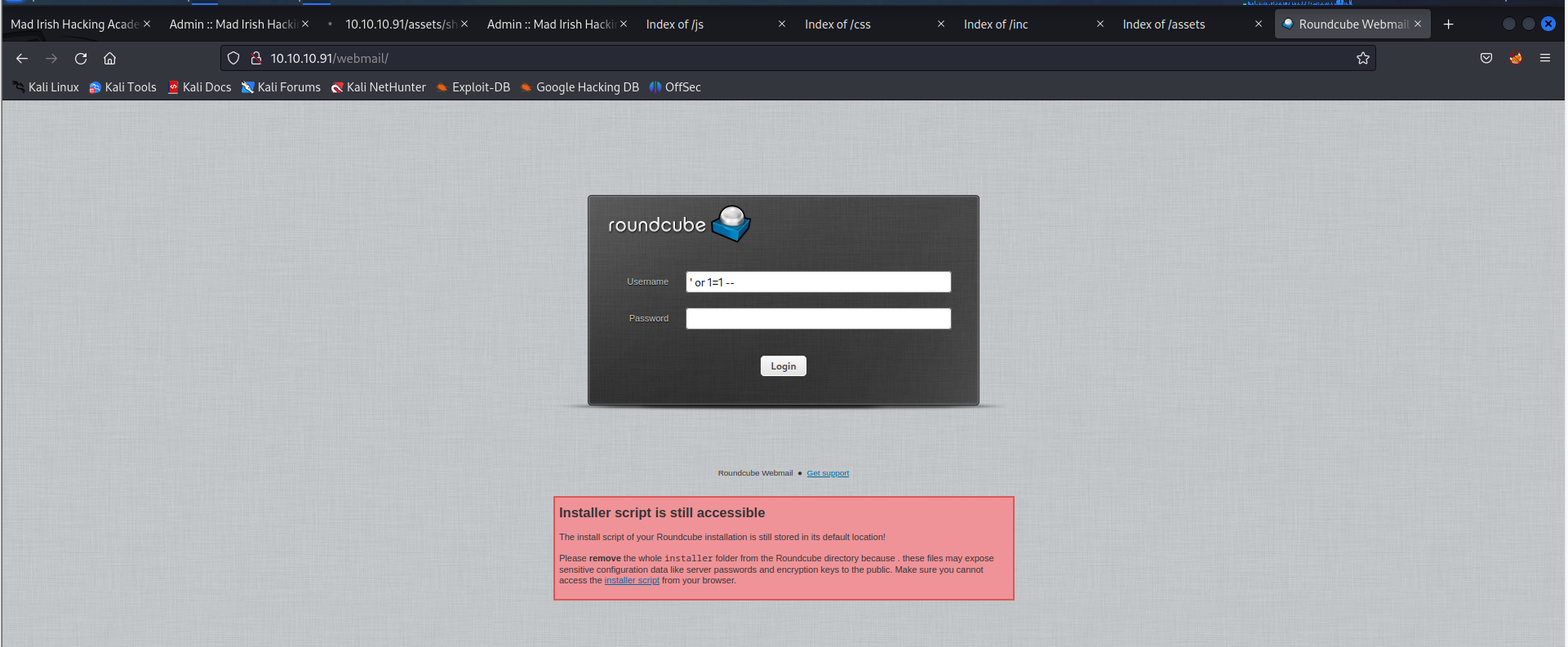Open the Kali NetHunter bookmark
The width and height of the screenshot is (1568, 647).
pos(378,87)
